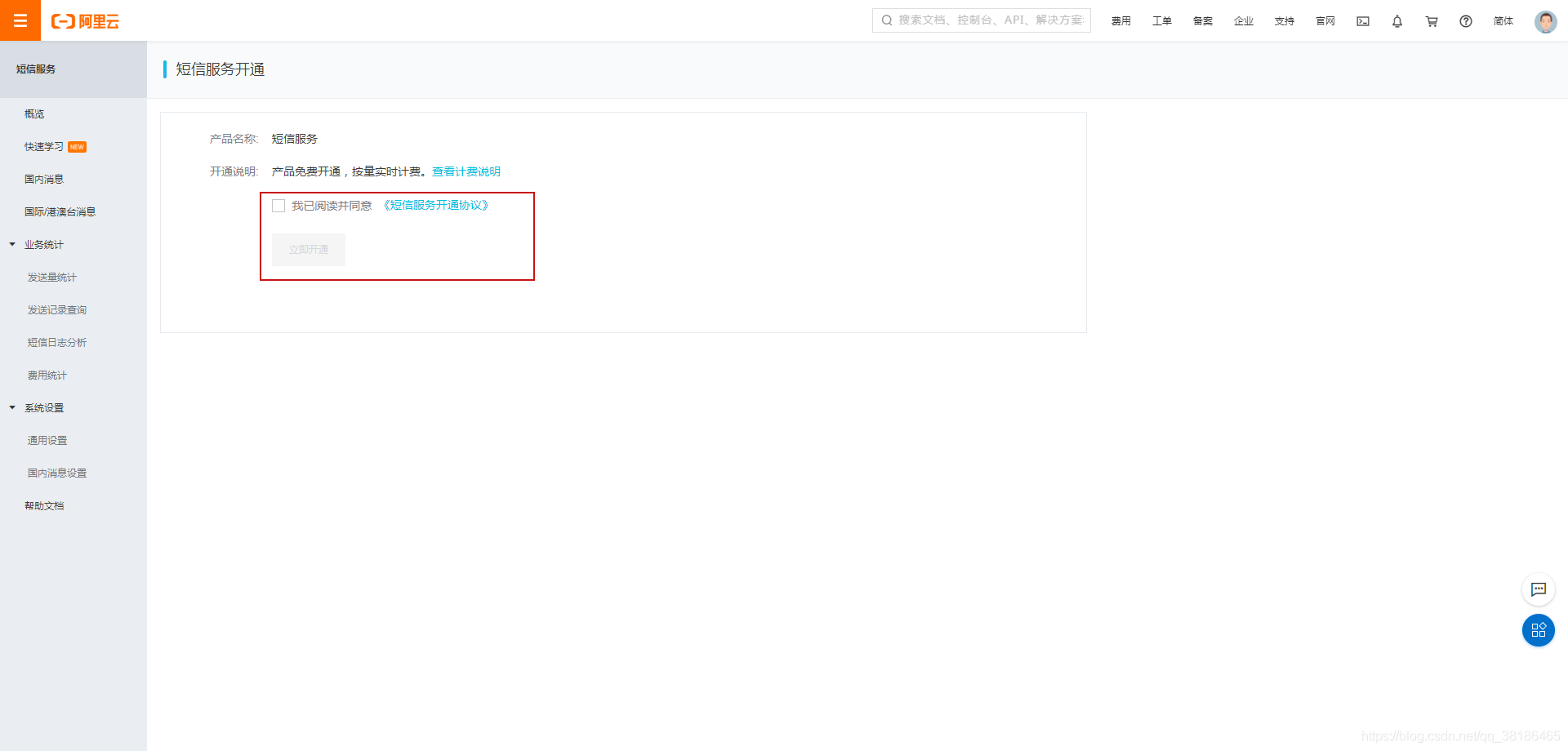
Task: Open 帮助文档 in the sidebar
Action: [44, 506]
